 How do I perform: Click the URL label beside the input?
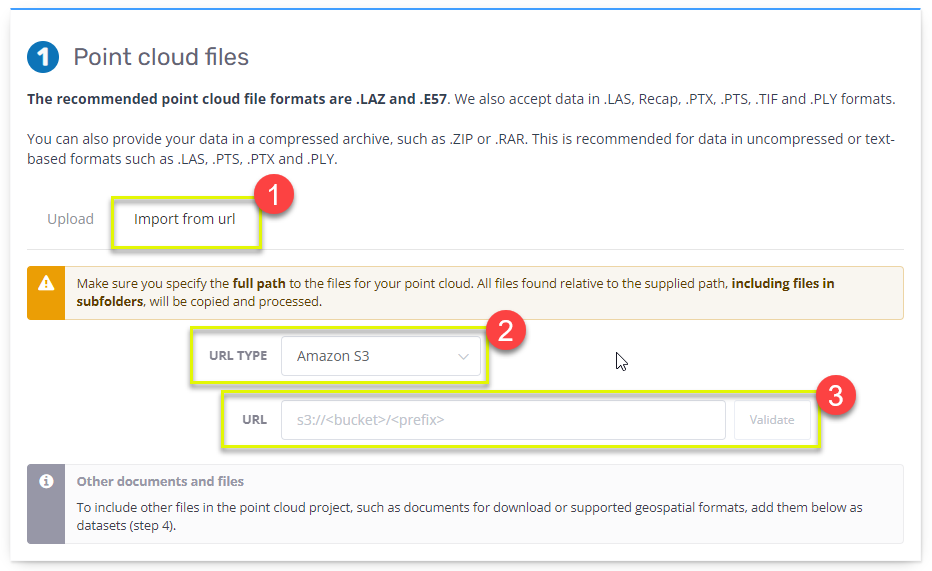(254, 420)
